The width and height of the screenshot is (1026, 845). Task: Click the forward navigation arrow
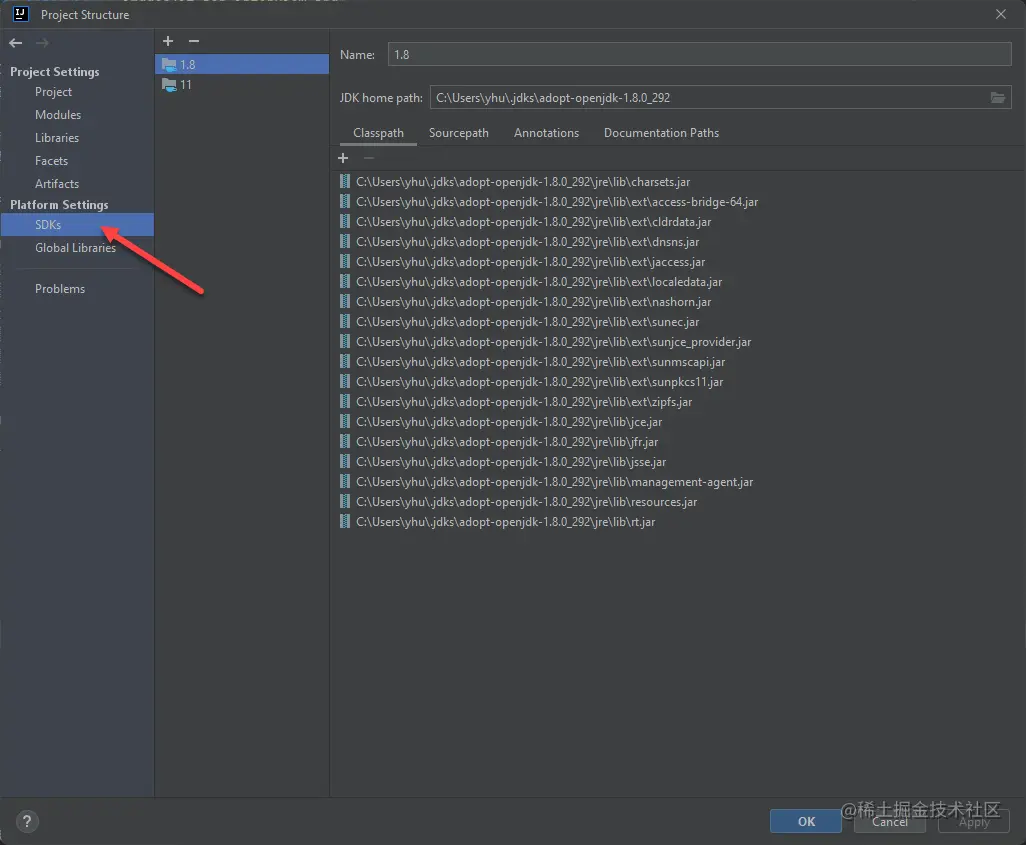42,43
